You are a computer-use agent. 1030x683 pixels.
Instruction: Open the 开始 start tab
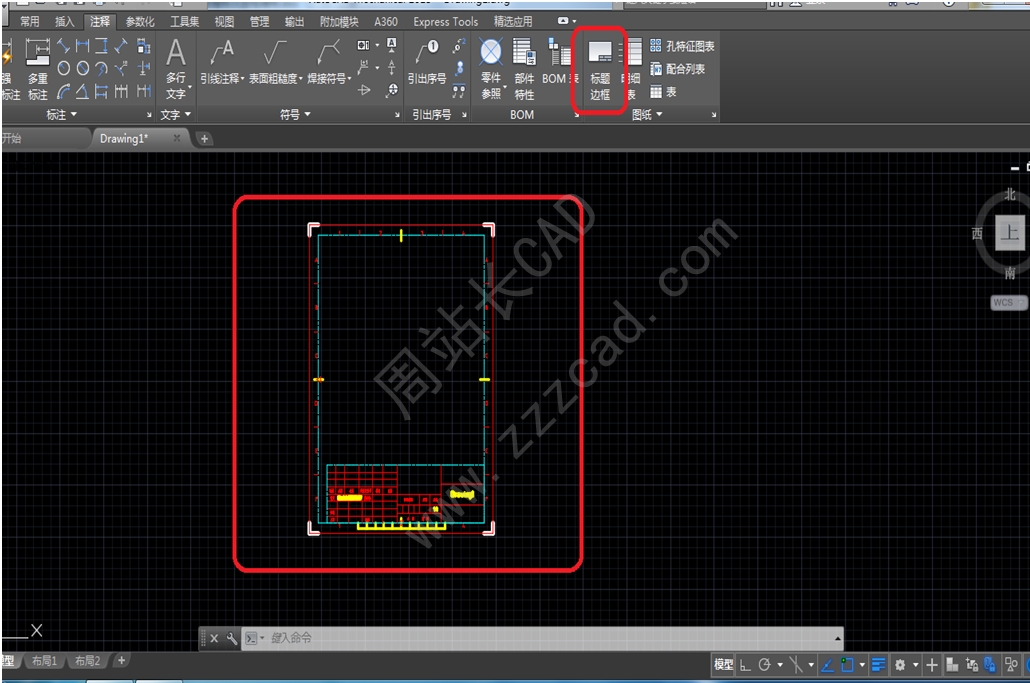[12, 139]
